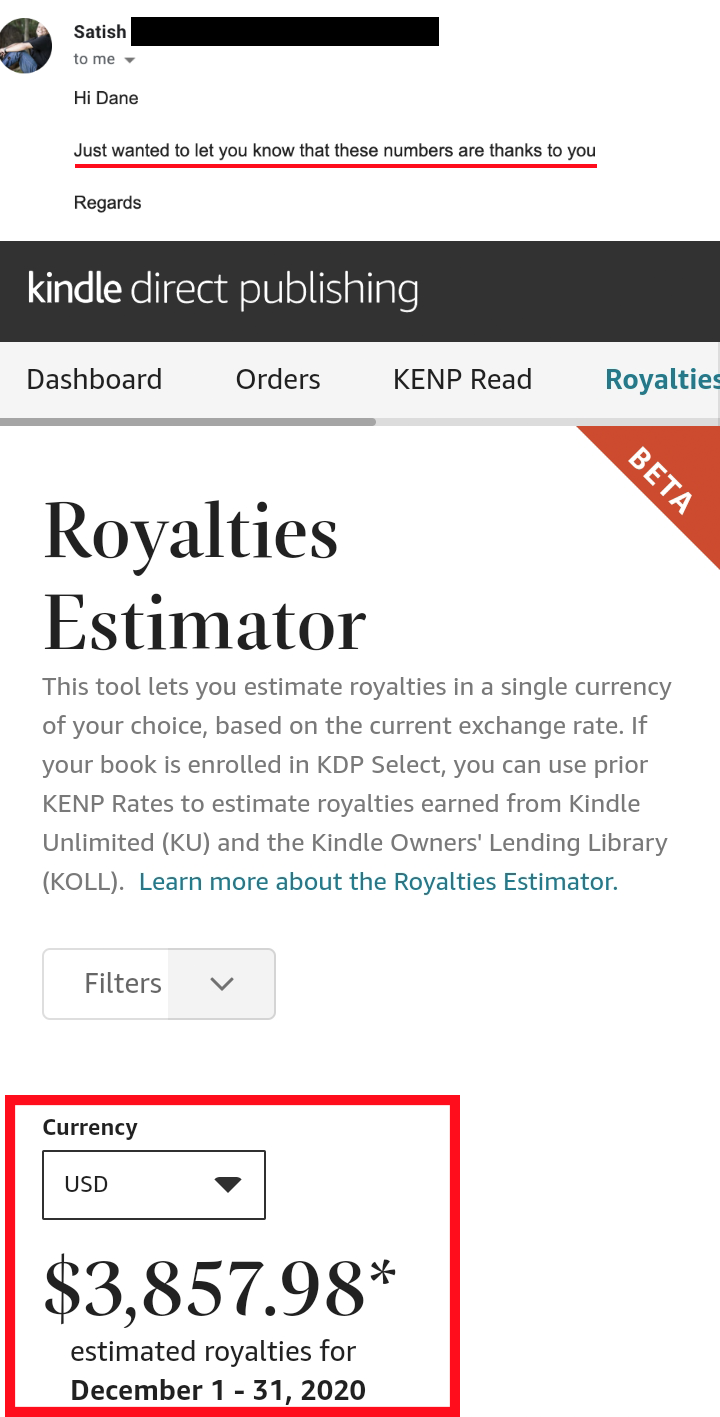Click the $3,857.98 estimated royalties amount
This screenshot has width=720, height=1417.
click(205, 1289)
